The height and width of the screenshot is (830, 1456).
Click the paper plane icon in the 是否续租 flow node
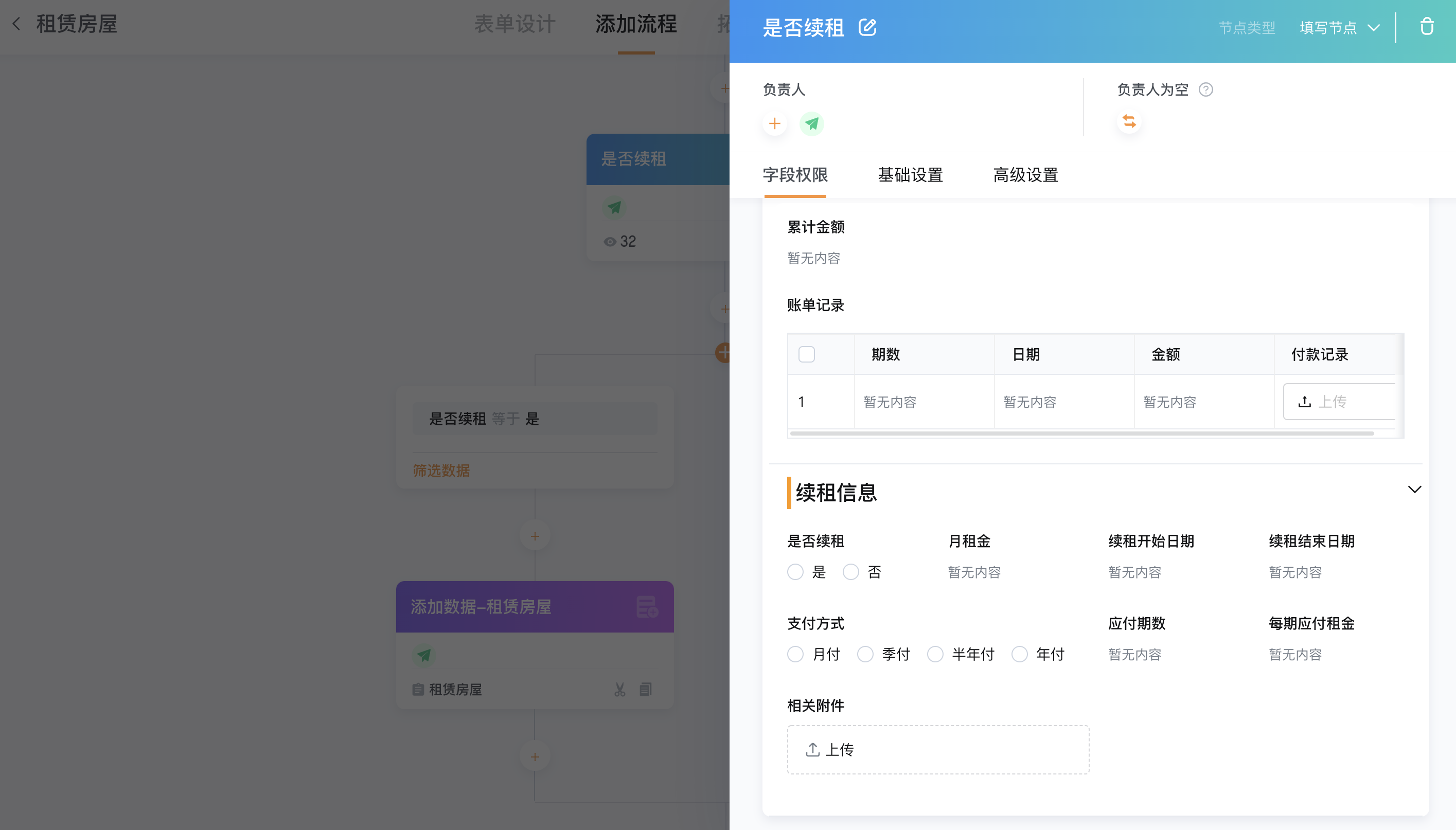[614, 207]
